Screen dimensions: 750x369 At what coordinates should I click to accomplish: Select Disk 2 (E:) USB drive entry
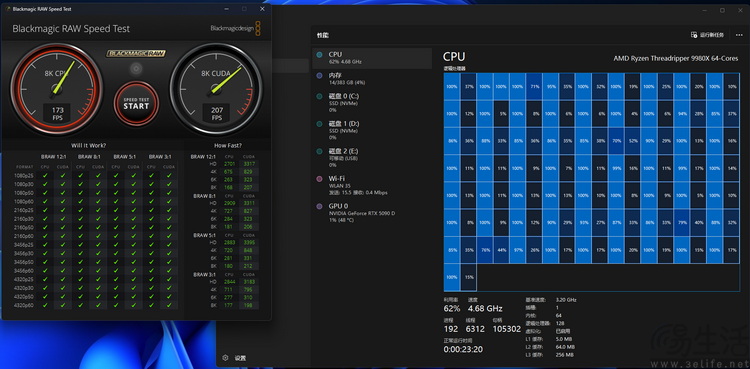tap(372, 157)
